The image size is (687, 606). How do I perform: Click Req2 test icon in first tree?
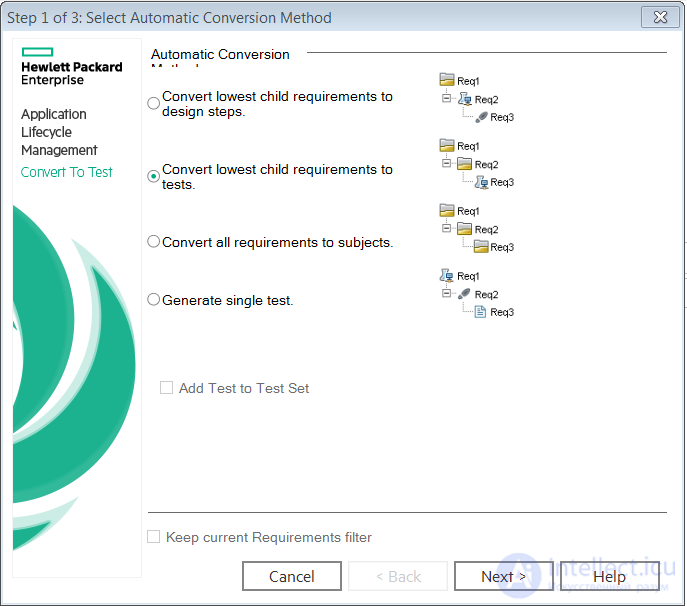pyautogui.click(x=465, y=99)
